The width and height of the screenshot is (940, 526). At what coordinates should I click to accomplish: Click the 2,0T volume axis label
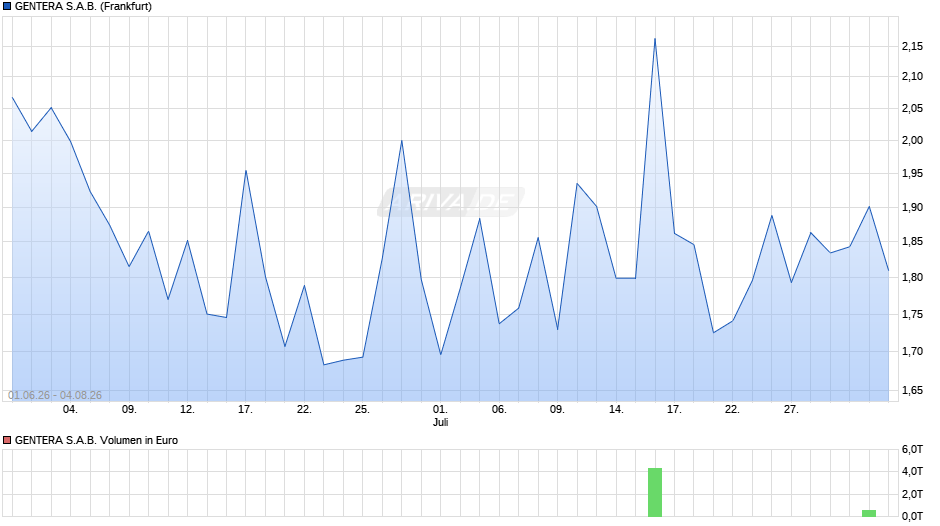912,494
